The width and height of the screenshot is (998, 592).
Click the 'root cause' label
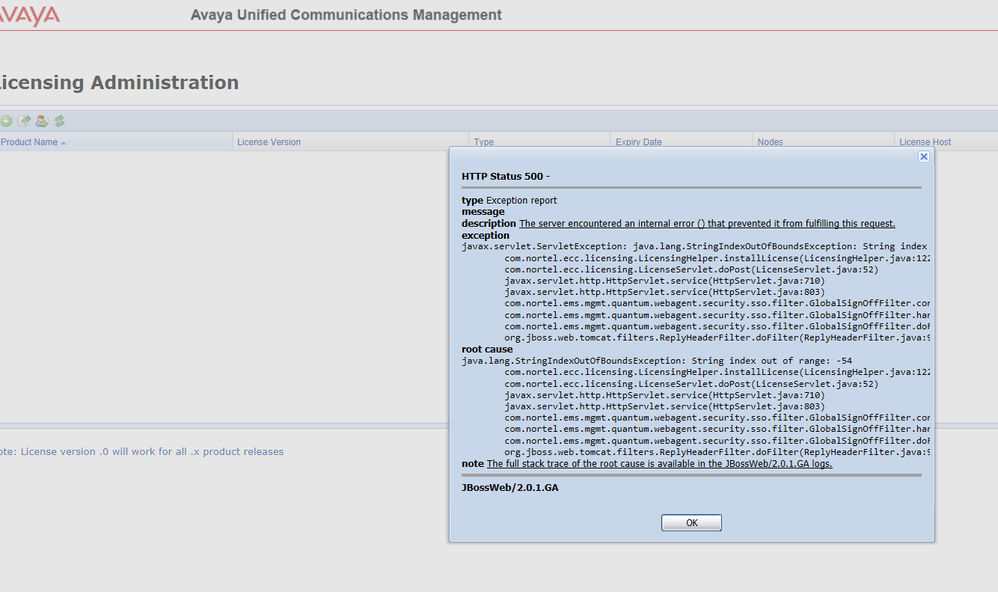[x=487, y=349]
